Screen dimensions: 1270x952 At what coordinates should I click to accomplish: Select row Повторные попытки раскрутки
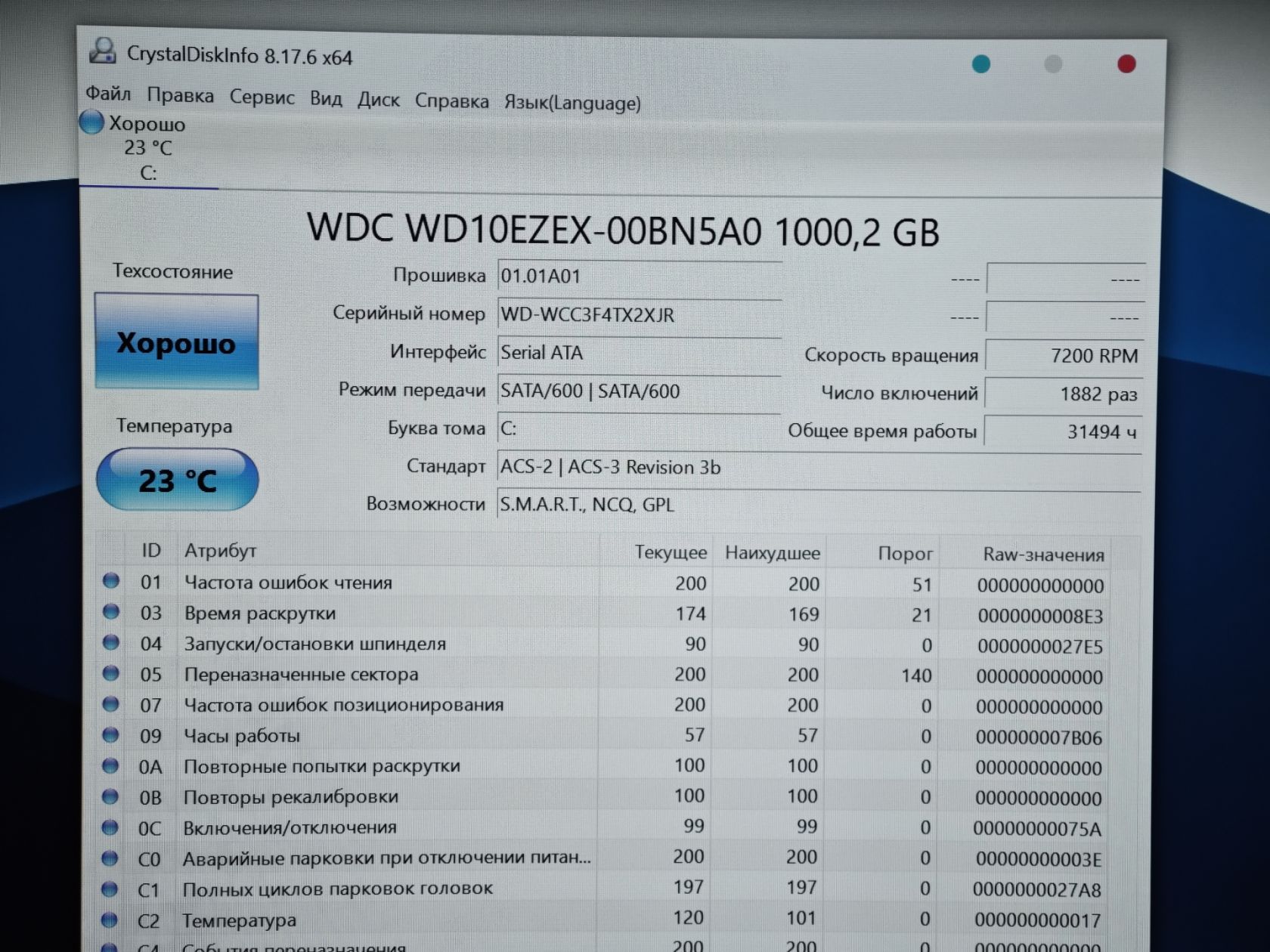point(616,766)
